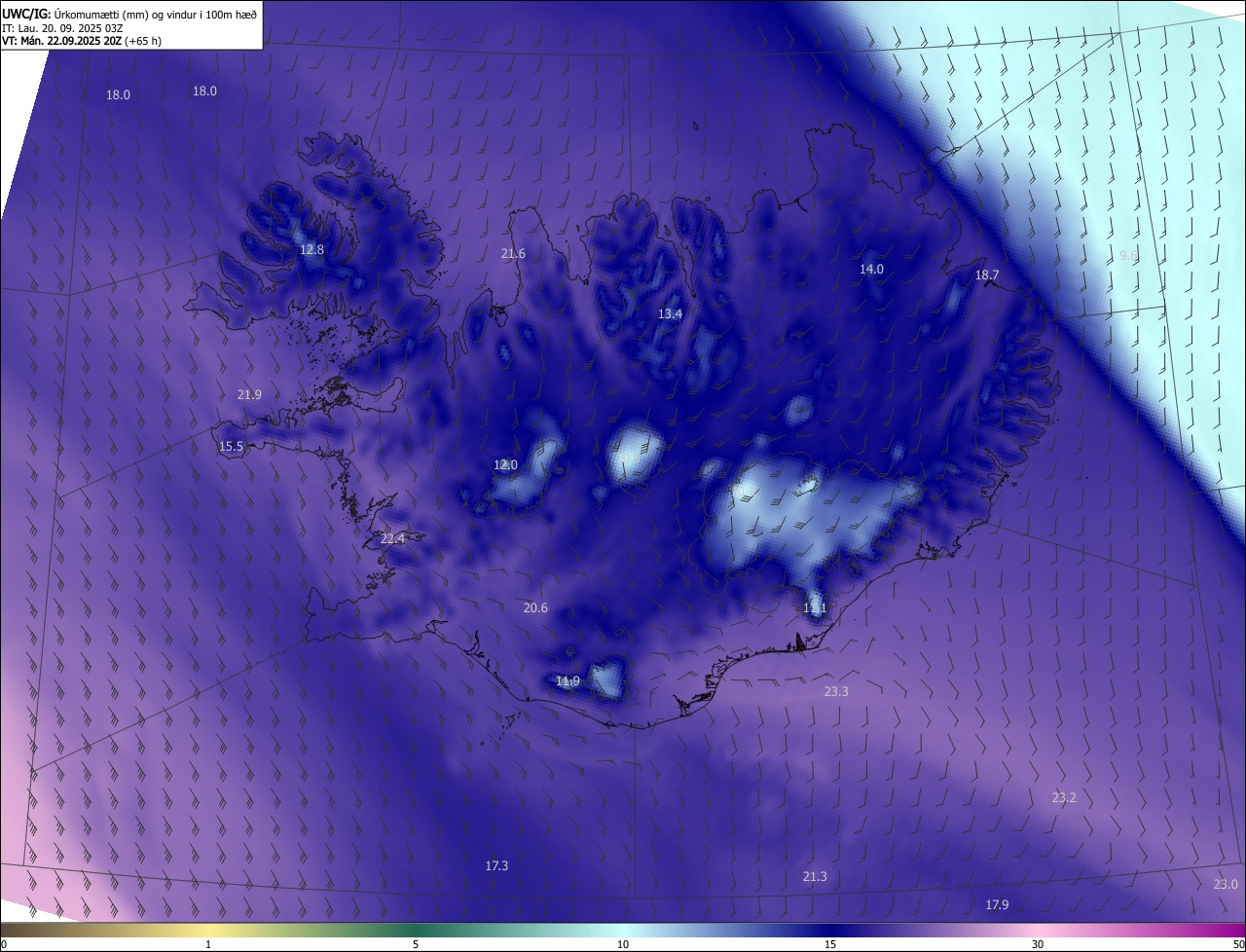Click the 15.5 value label
The image size is (1246, 952).
click(231, 447)
